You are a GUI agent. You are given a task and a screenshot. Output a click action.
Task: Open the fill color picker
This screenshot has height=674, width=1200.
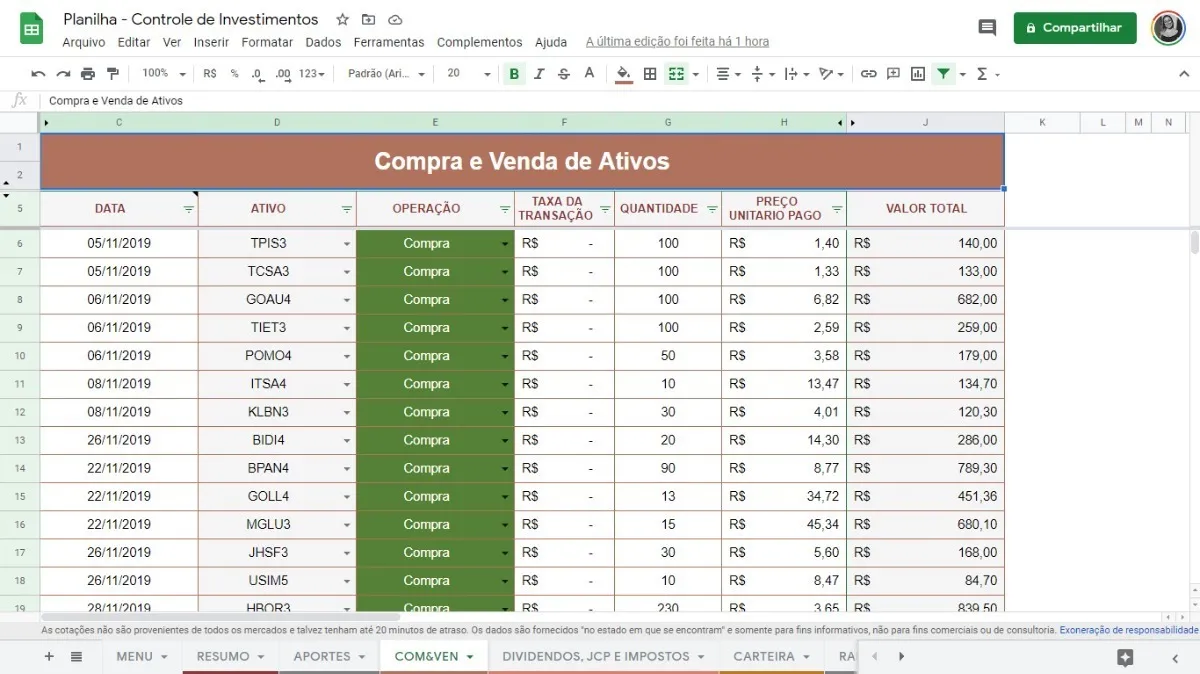[624, 74]
